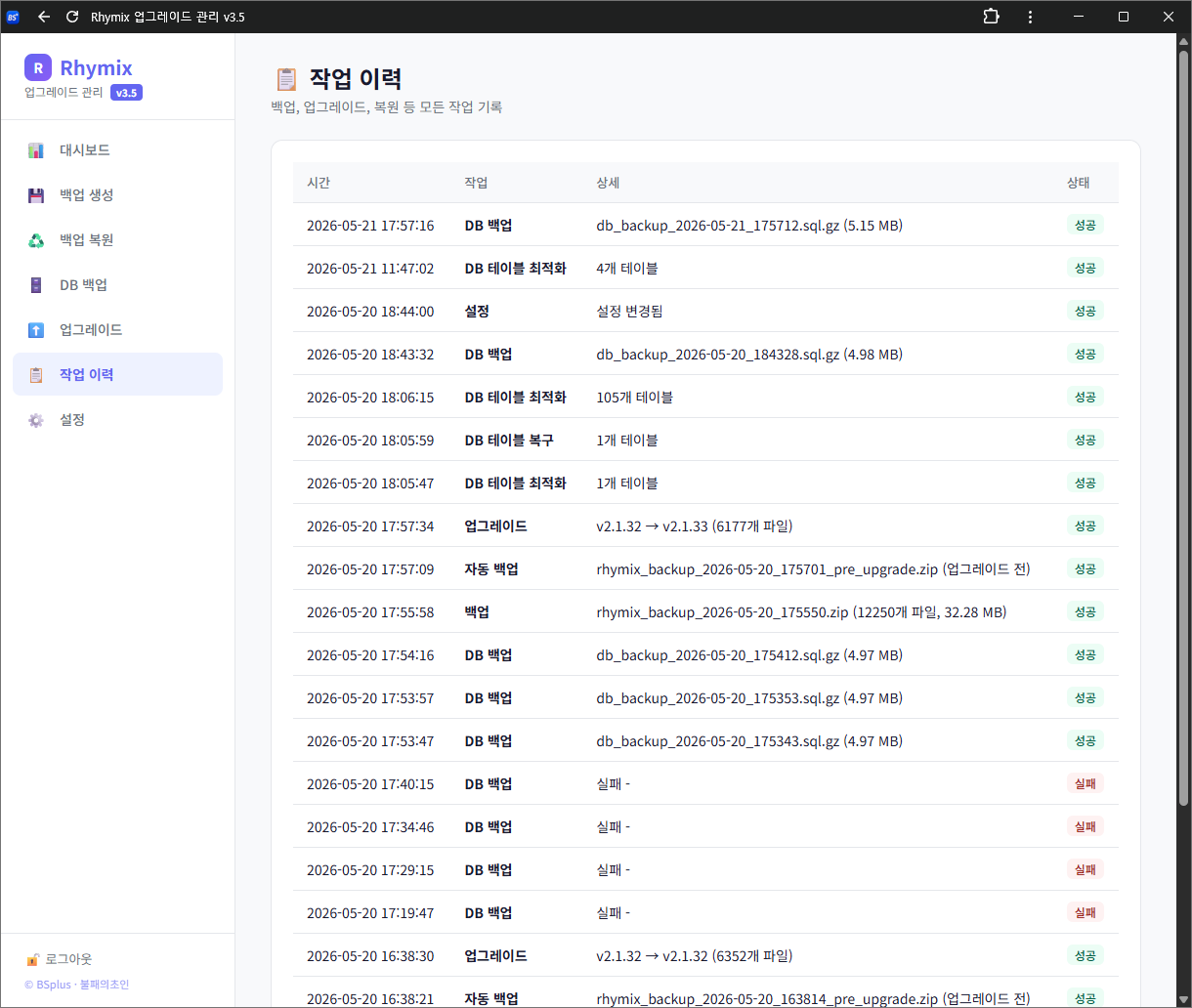Click db_backup_2026-05-20_175343.sql.gz entry
Screen dimensions: 1192x1008
pyautogui.click(x=749, y=741)
